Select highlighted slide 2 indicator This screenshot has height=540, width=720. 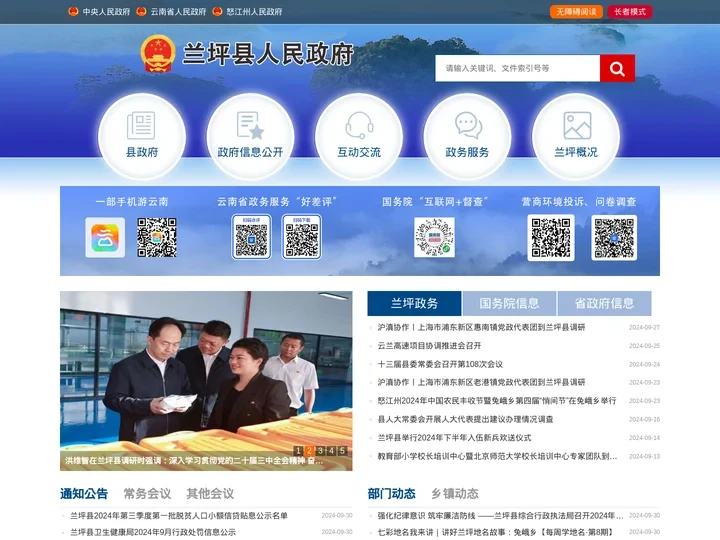(309, 450)
